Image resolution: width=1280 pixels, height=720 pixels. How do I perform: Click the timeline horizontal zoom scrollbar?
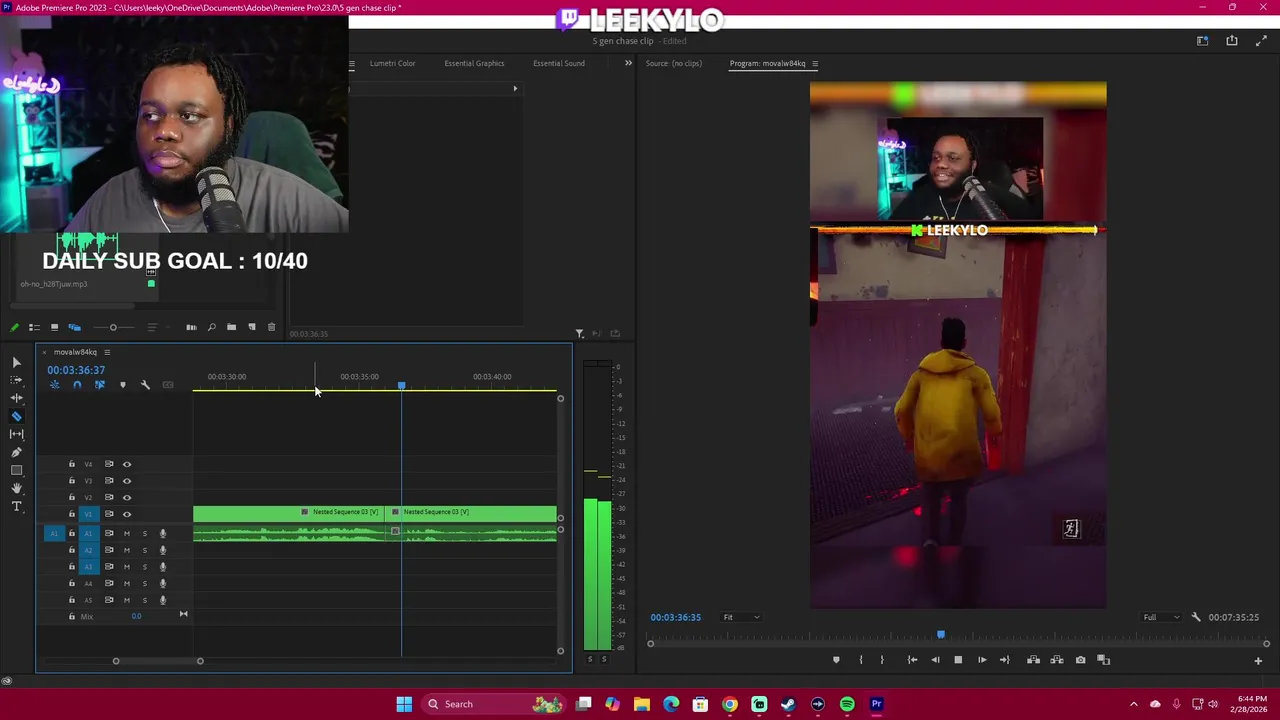coord(158,661)
